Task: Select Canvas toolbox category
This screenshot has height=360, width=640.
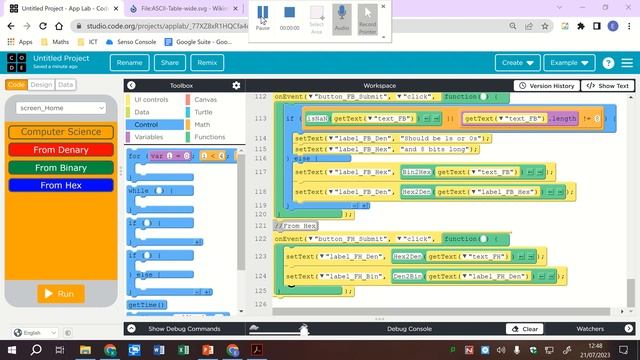Action: tap(205, 100)
